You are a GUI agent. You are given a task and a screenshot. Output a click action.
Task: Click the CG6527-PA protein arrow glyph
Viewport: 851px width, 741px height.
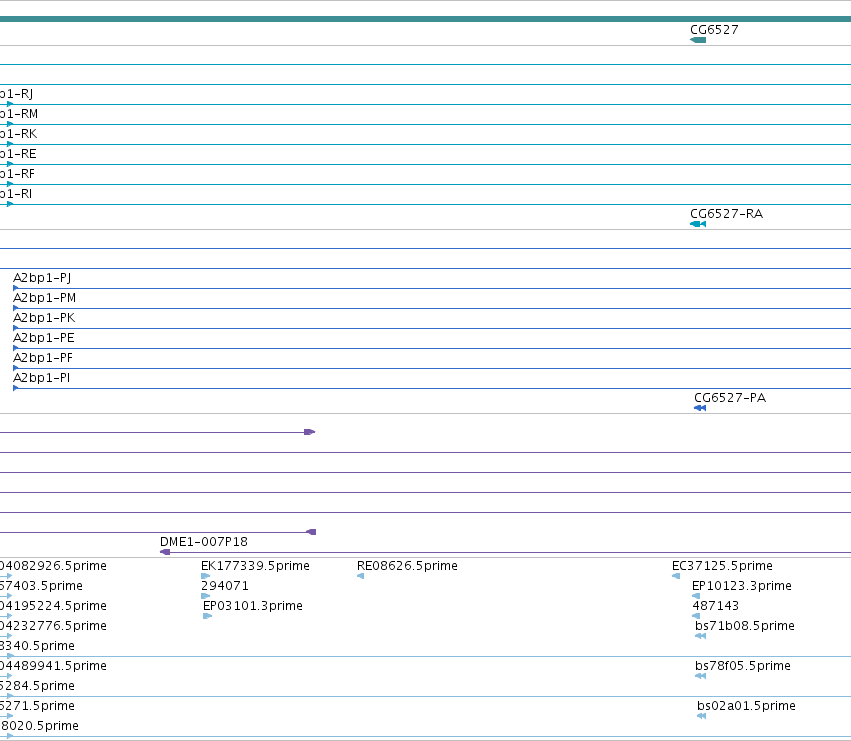coord(700,408)
